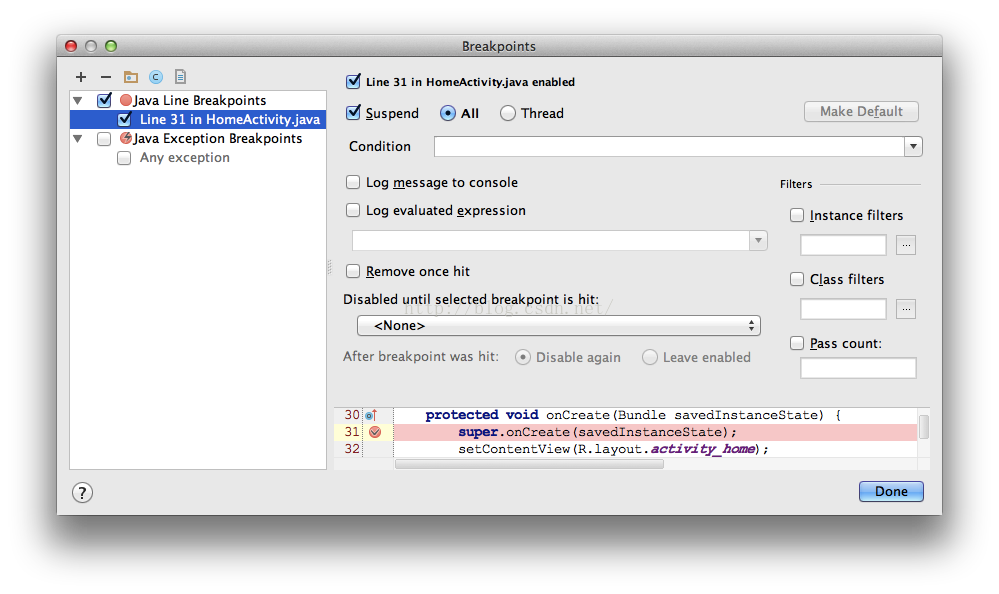Click the Make Default button
This screenshot has height=594, width=999.
click(861, 112)
